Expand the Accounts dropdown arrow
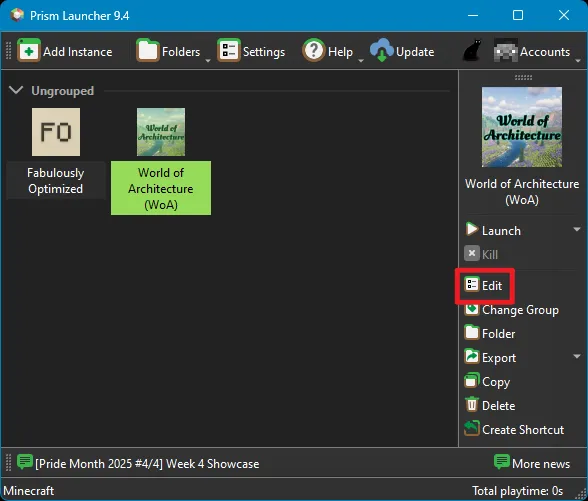 pyautogui.click(x=578, y=60)
